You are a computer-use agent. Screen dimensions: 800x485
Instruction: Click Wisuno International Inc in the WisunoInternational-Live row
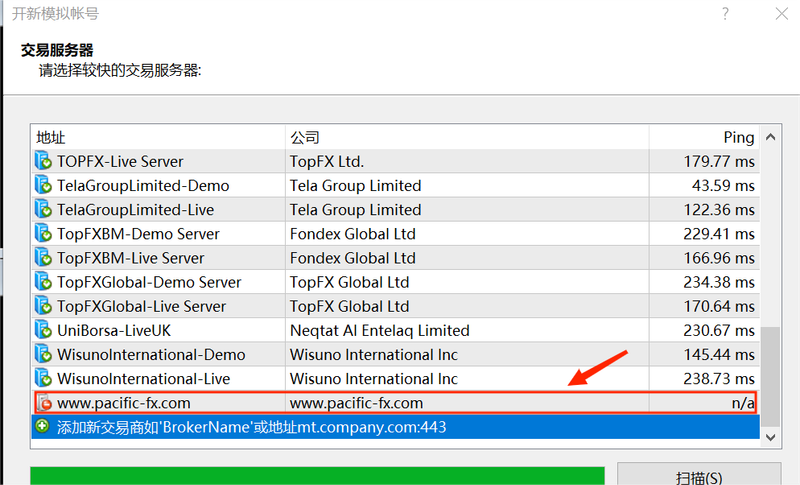(374, 379)
